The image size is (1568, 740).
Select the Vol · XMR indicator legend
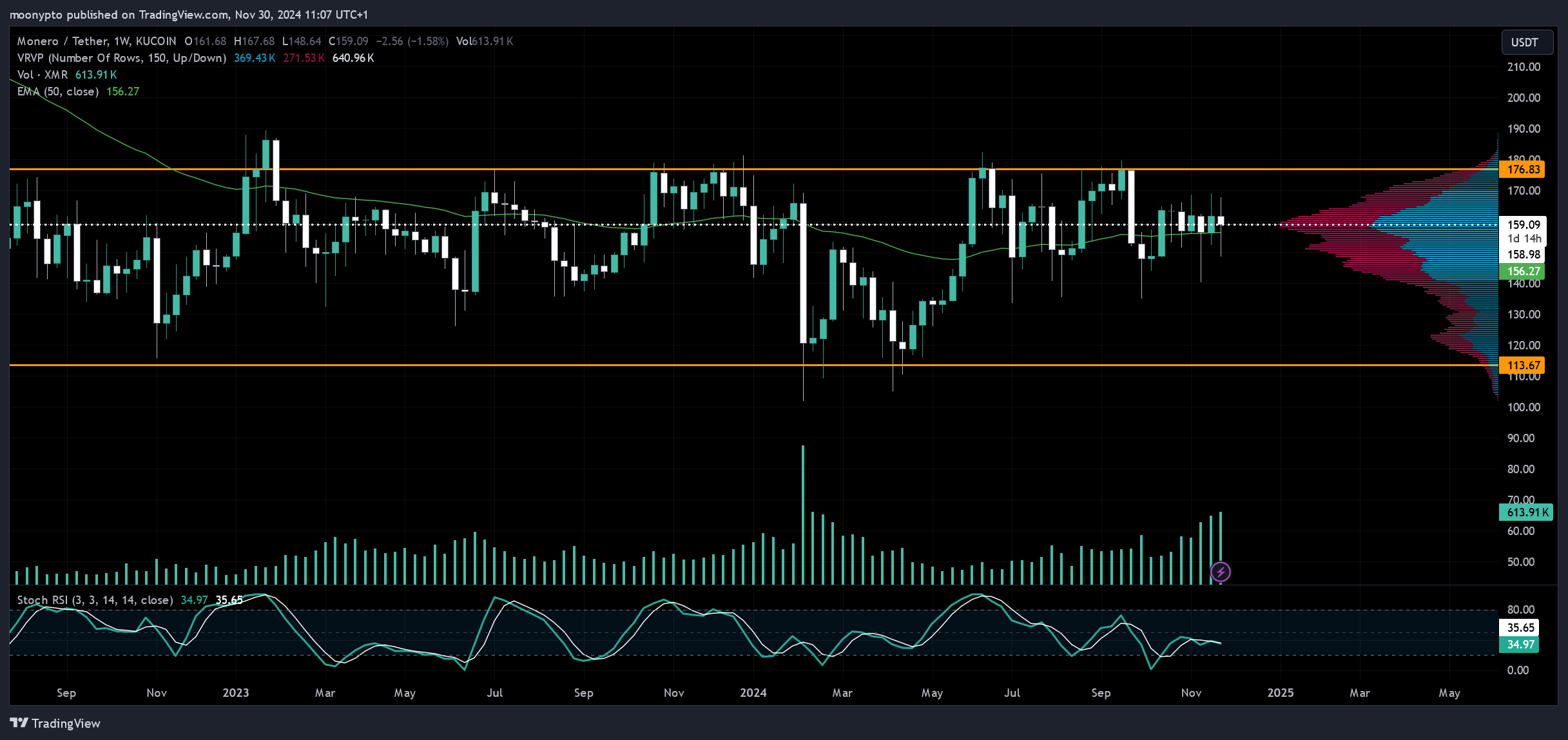[42, 75]
